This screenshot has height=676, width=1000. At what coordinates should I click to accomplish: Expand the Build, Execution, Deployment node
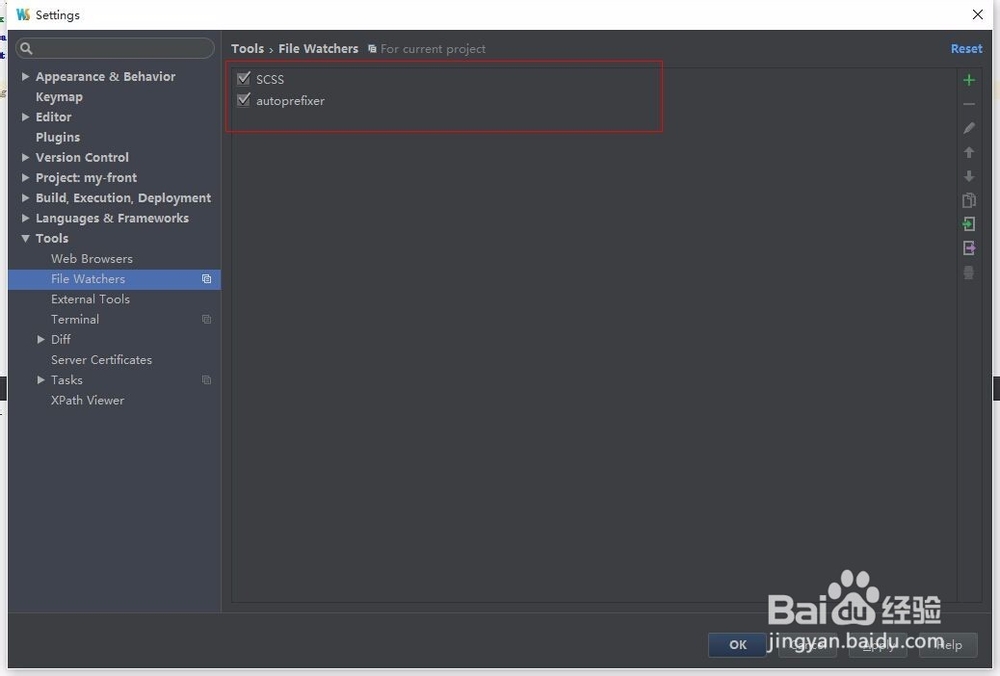point(25,197)
